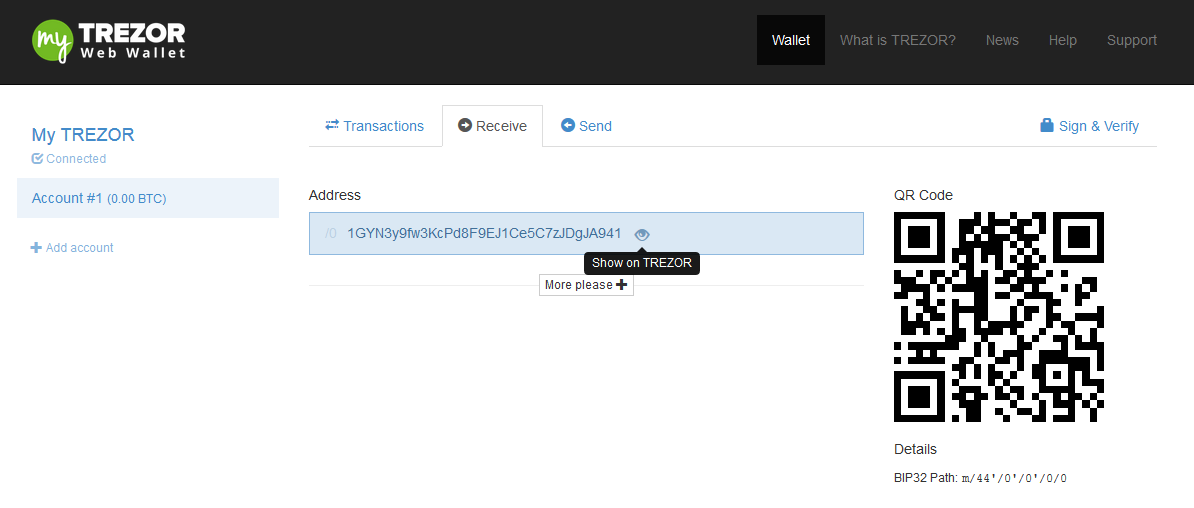
Task: Select Account #1 in the sidebar
Action: (x=148, y=198)
